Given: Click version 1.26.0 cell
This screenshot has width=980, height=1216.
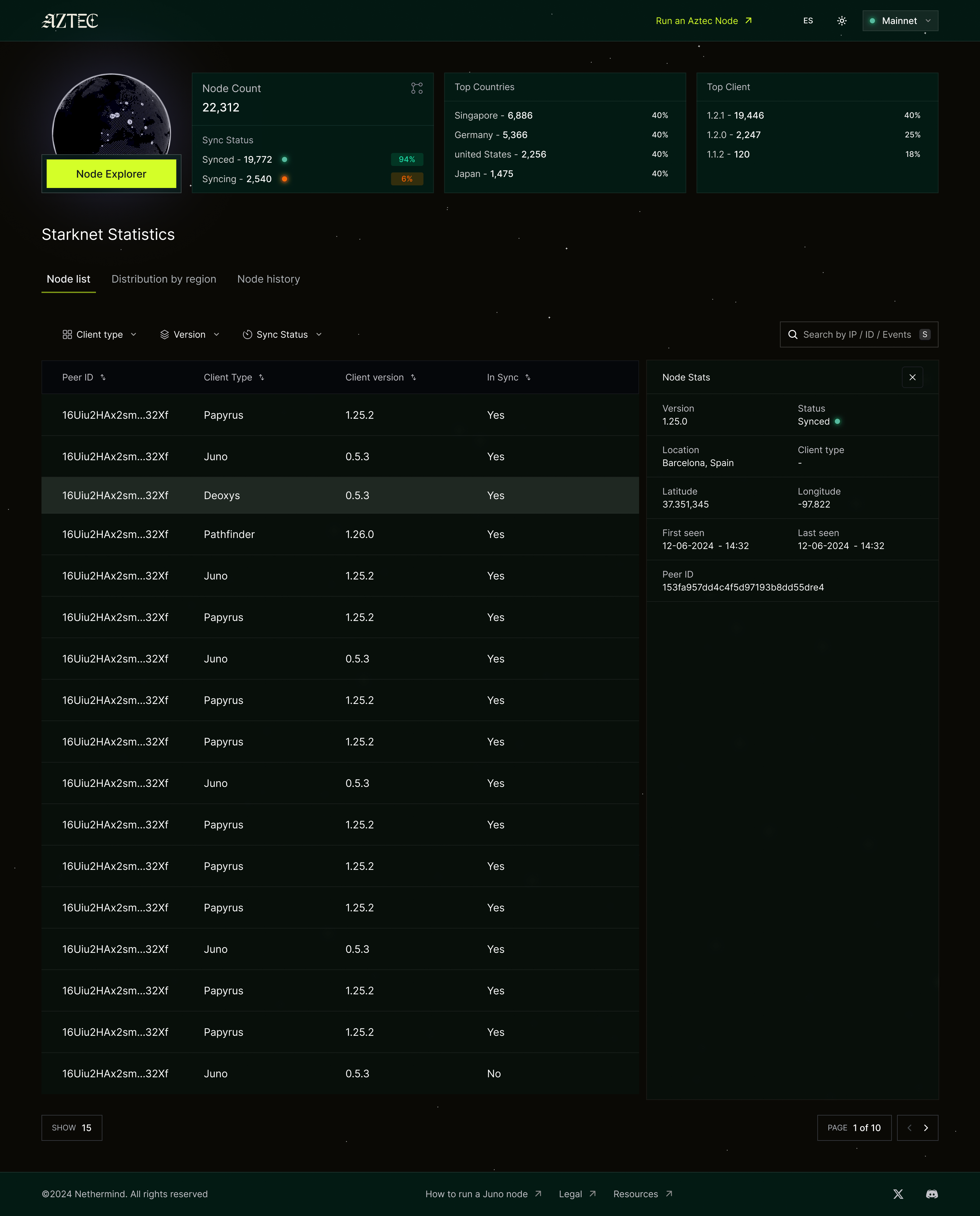Looking at the screenshot, I should point(360,534).
